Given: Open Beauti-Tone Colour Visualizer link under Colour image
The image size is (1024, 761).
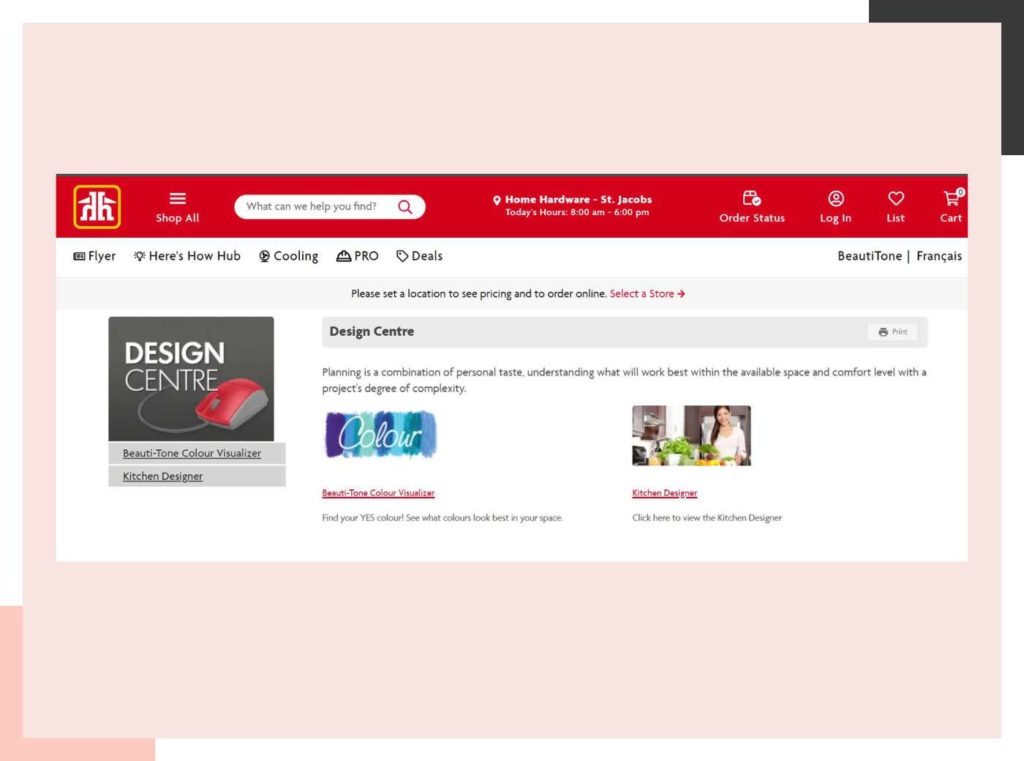Looking at the screenshot, I should pos(378,493).
